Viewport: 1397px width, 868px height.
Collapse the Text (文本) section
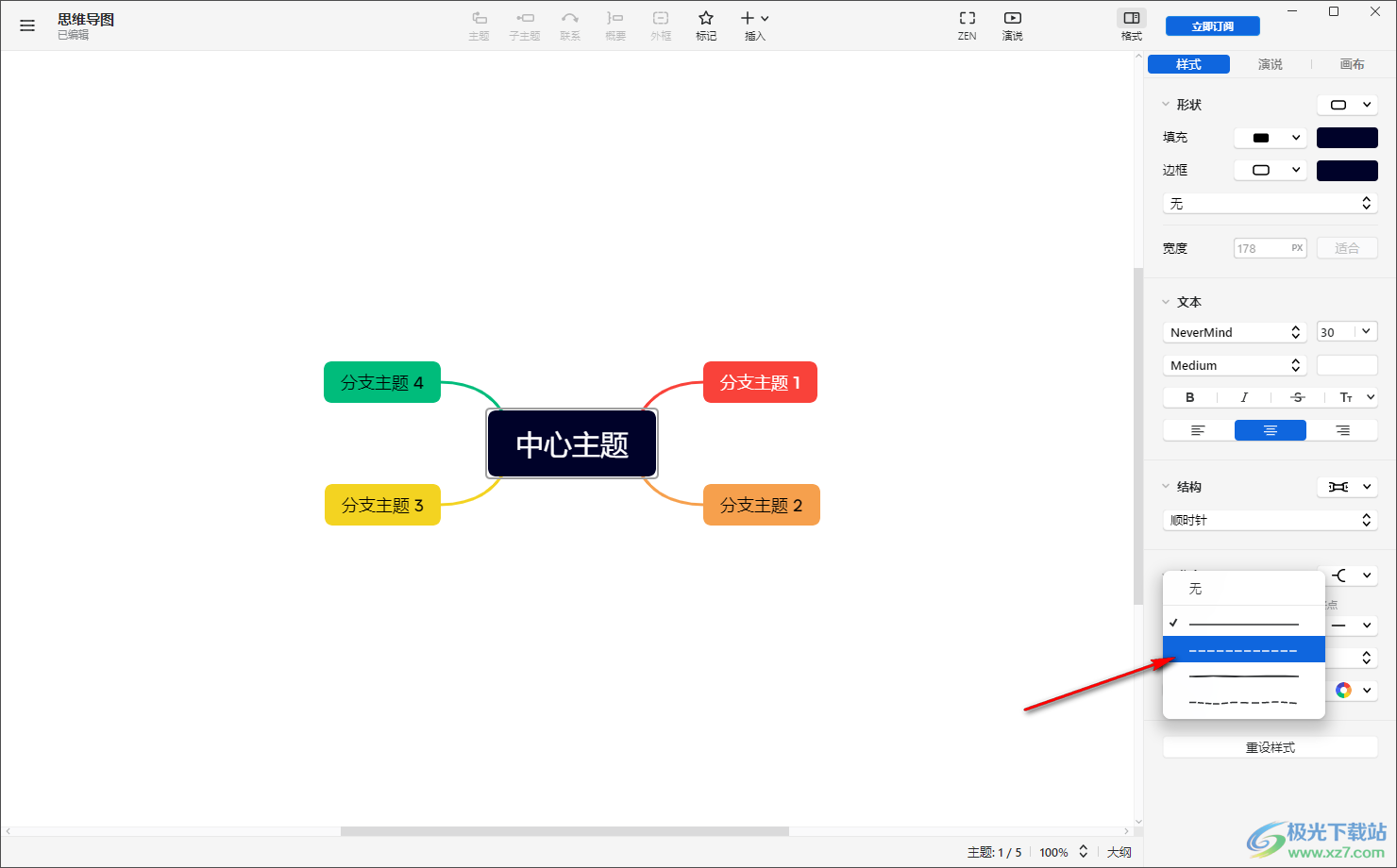[1166, 302]
